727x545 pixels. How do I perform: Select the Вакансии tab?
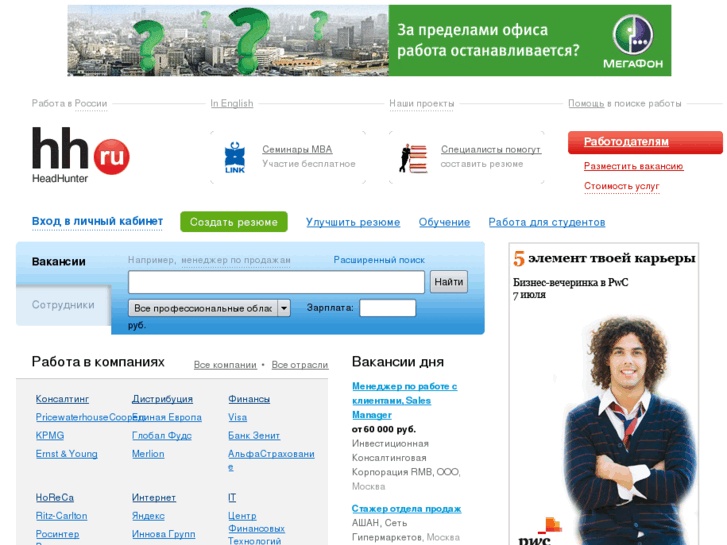point(58,262)
